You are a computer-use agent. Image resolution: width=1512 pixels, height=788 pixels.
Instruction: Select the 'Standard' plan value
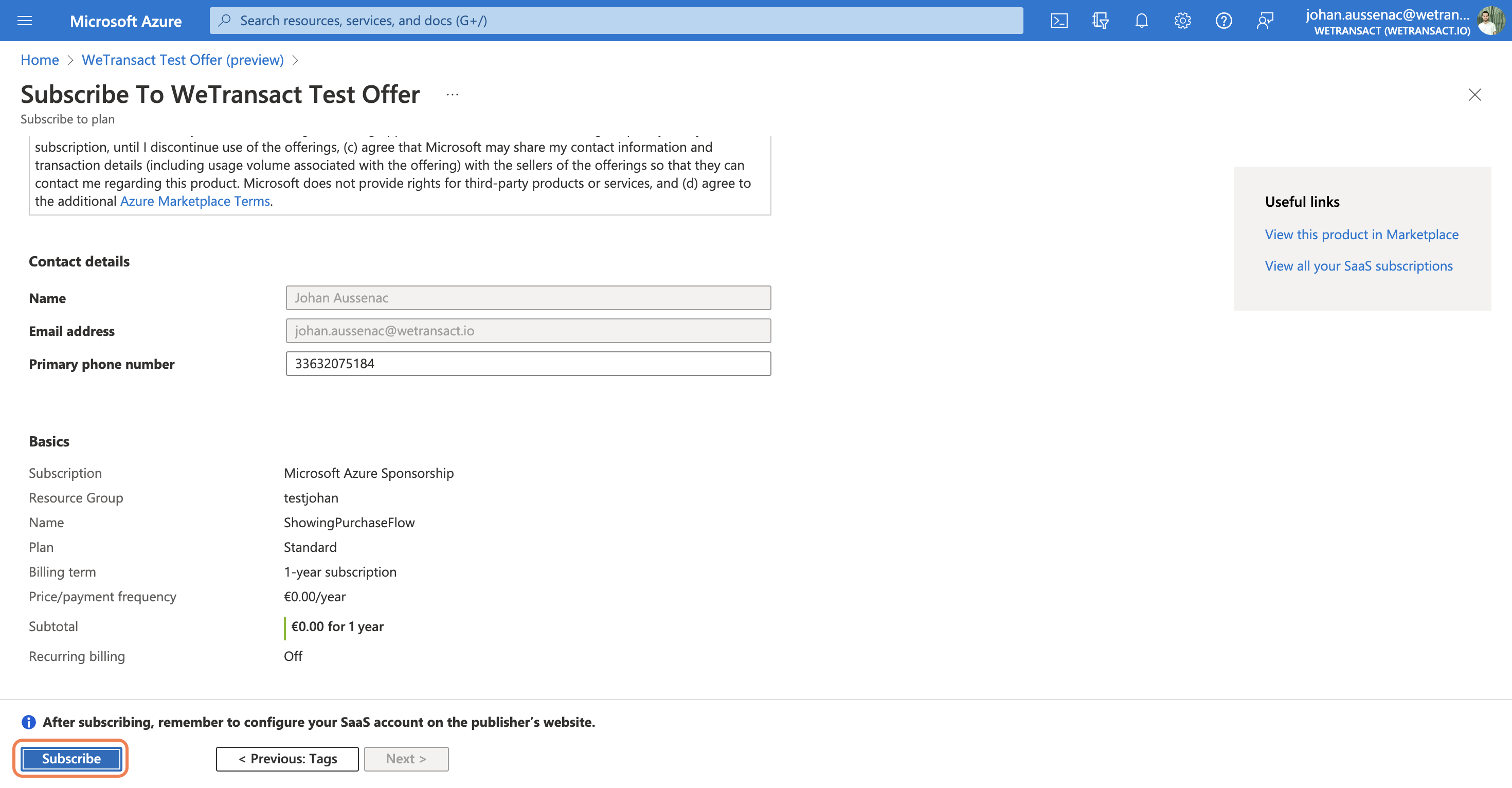coord(310,547)
